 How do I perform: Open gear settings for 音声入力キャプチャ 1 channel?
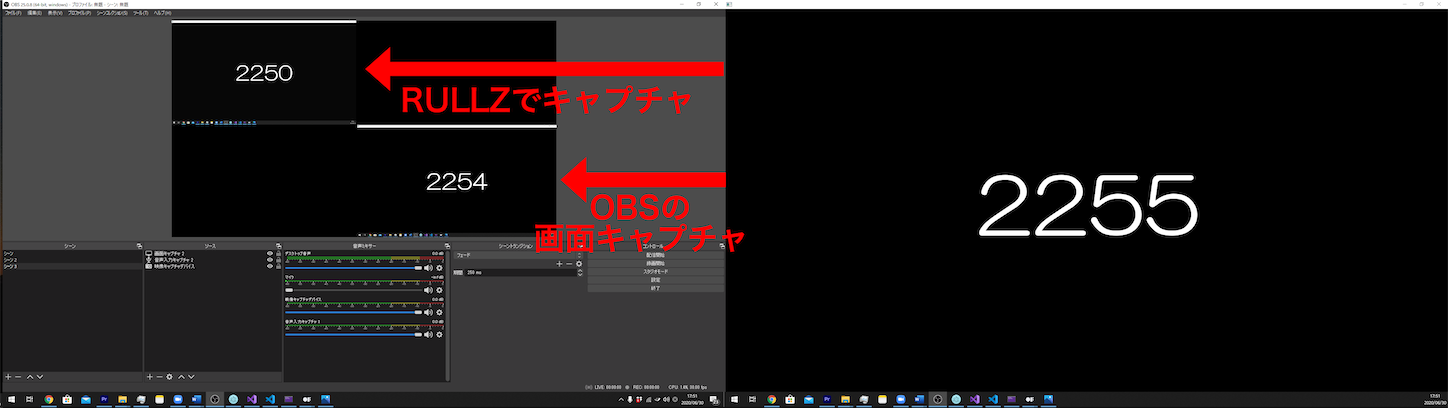(439, 334)
